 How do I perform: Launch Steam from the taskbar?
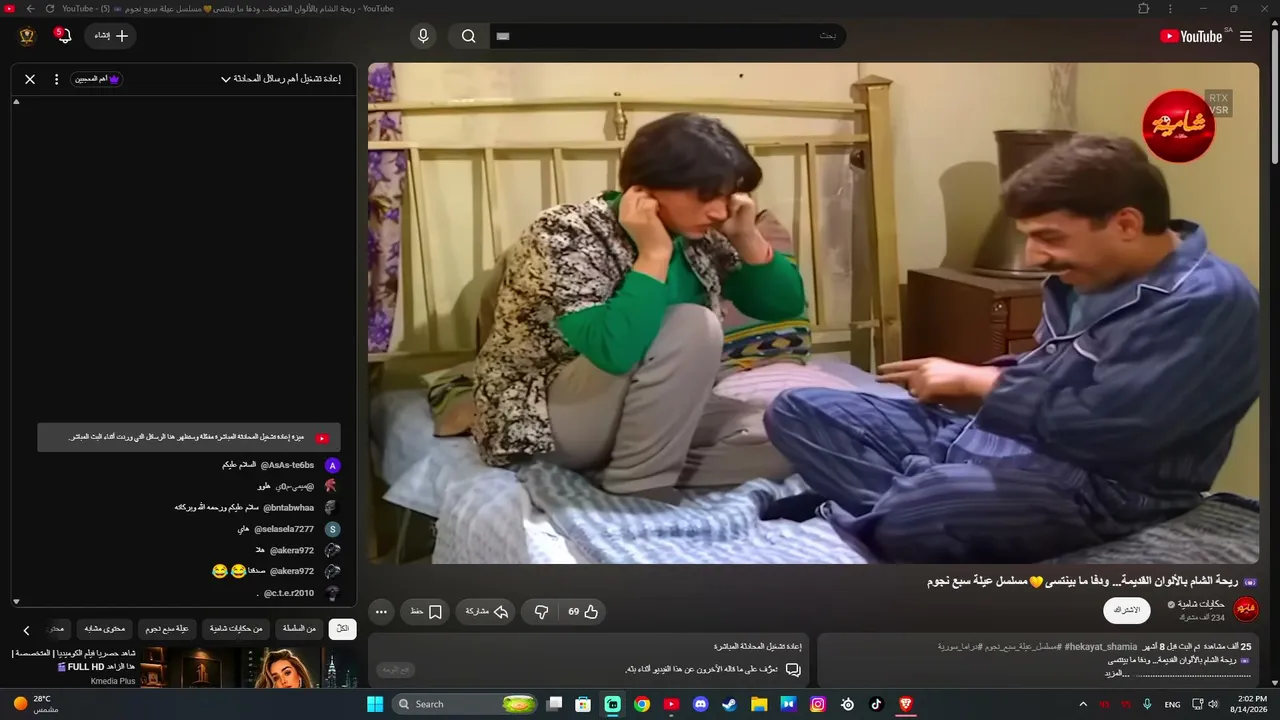coord(730,704)
